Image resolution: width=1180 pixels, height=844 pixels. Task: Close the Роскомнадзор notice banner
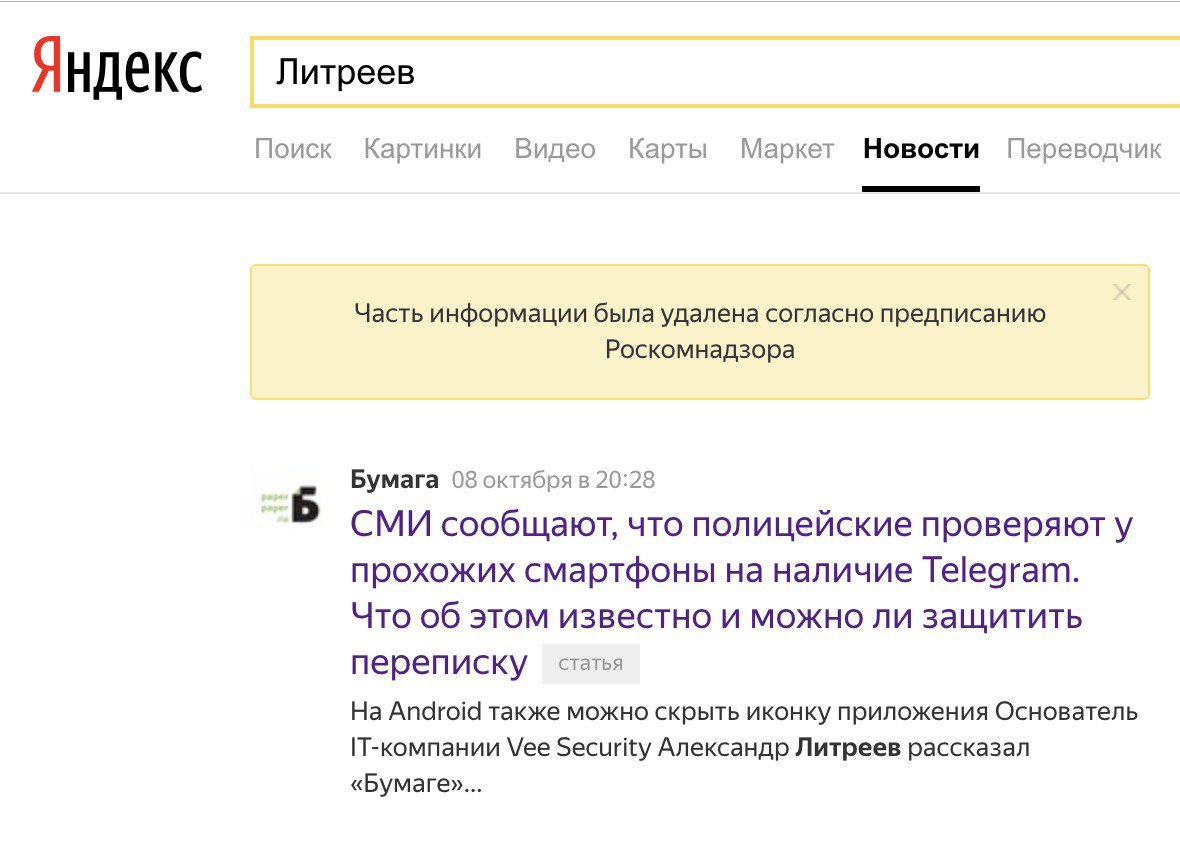1121,292
